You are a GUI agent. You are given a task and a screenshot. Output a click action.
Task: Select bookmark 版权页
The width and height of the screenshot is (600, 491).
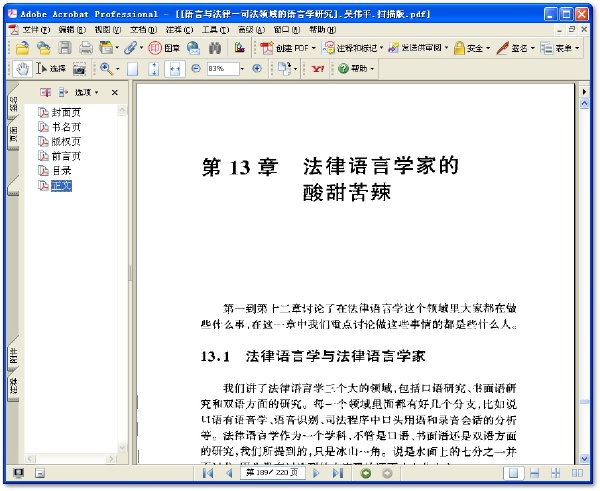[x=66, y=141]
